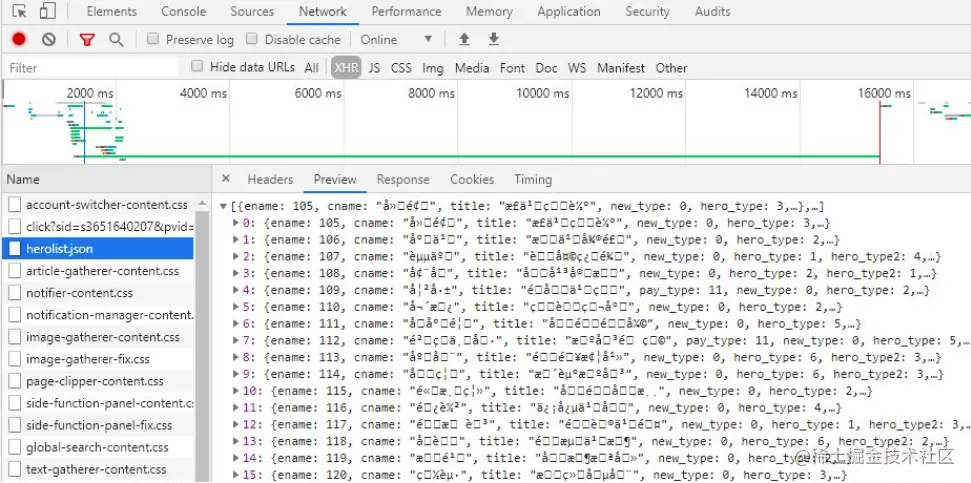Collapse the root JSON array triangle

point(223,206)
